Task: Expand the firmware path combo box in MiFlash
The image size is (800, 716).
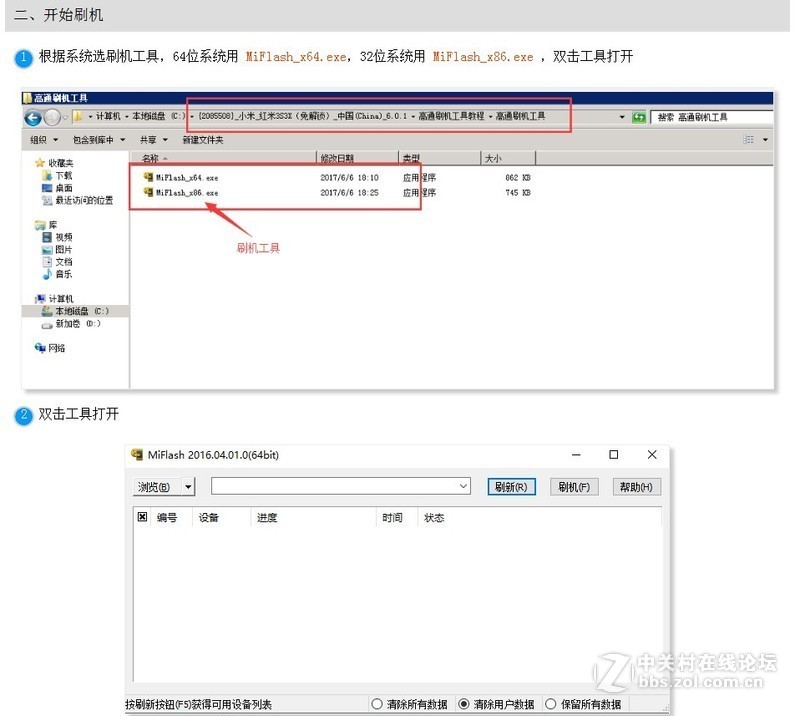Action: tap(463, 486)
